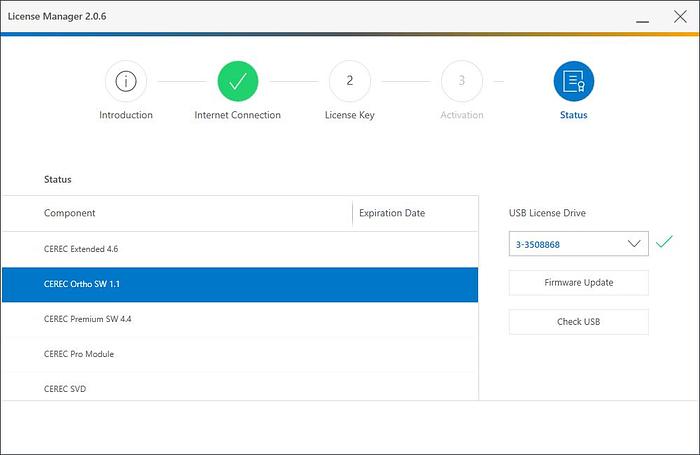Viewport: 700px width, 455px height.
Task: Click the Activation step 3 circle
Action: click(461, 82)
